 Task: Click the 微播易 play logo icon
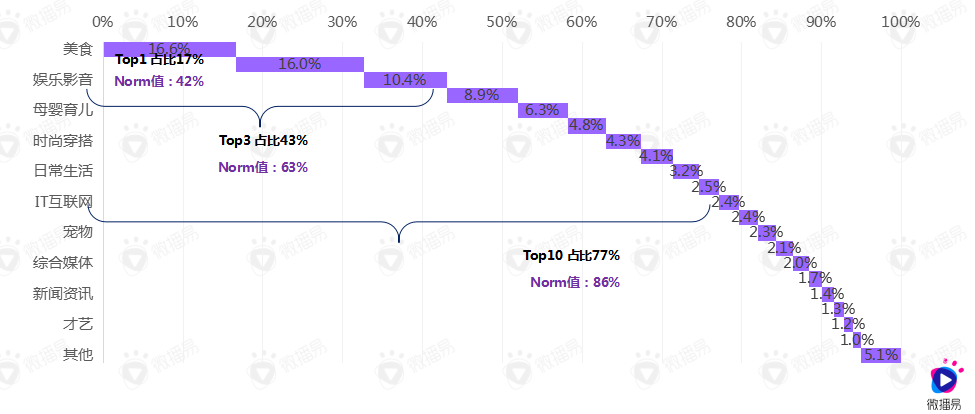(x=943, y=378)
